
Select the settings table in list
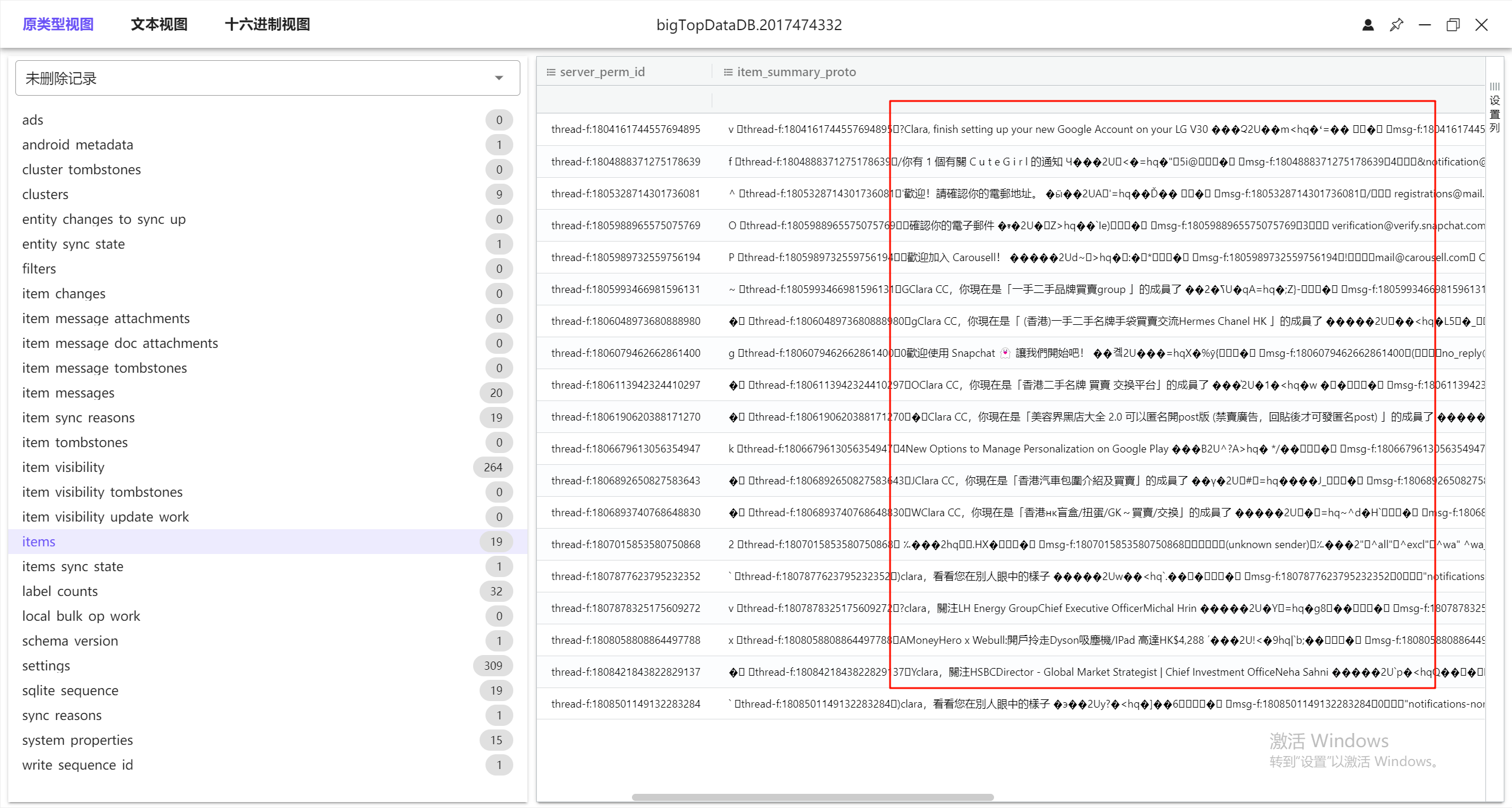tap(46, 666)
